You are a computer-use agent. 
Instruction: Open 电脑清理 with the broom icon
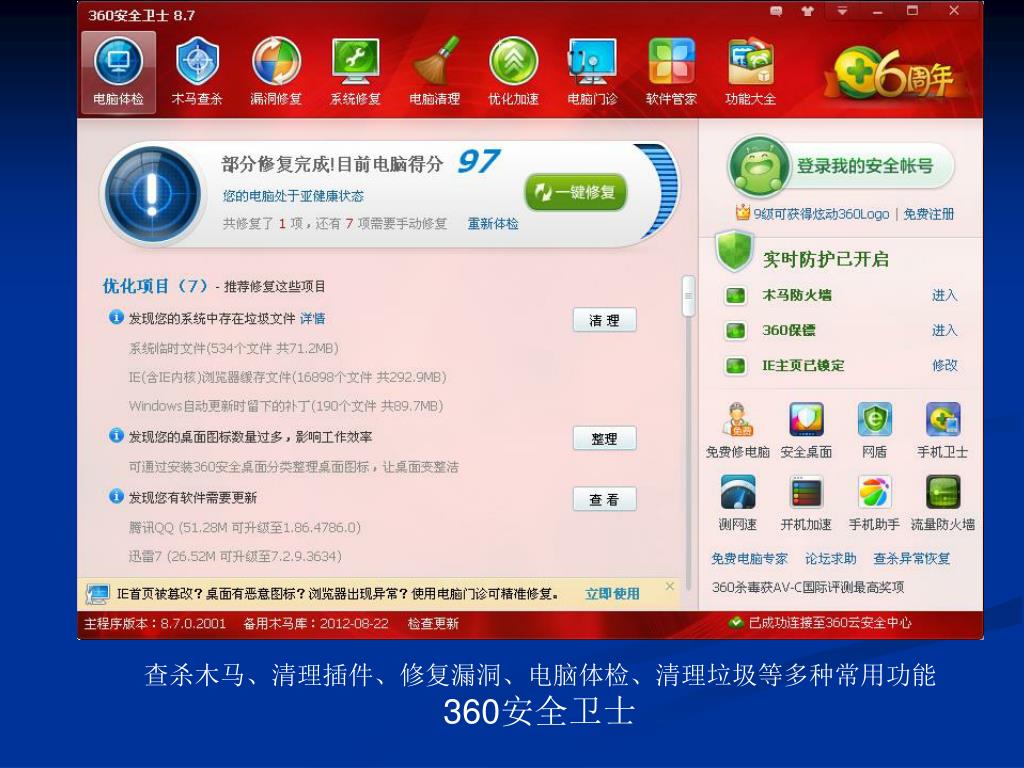434,72
